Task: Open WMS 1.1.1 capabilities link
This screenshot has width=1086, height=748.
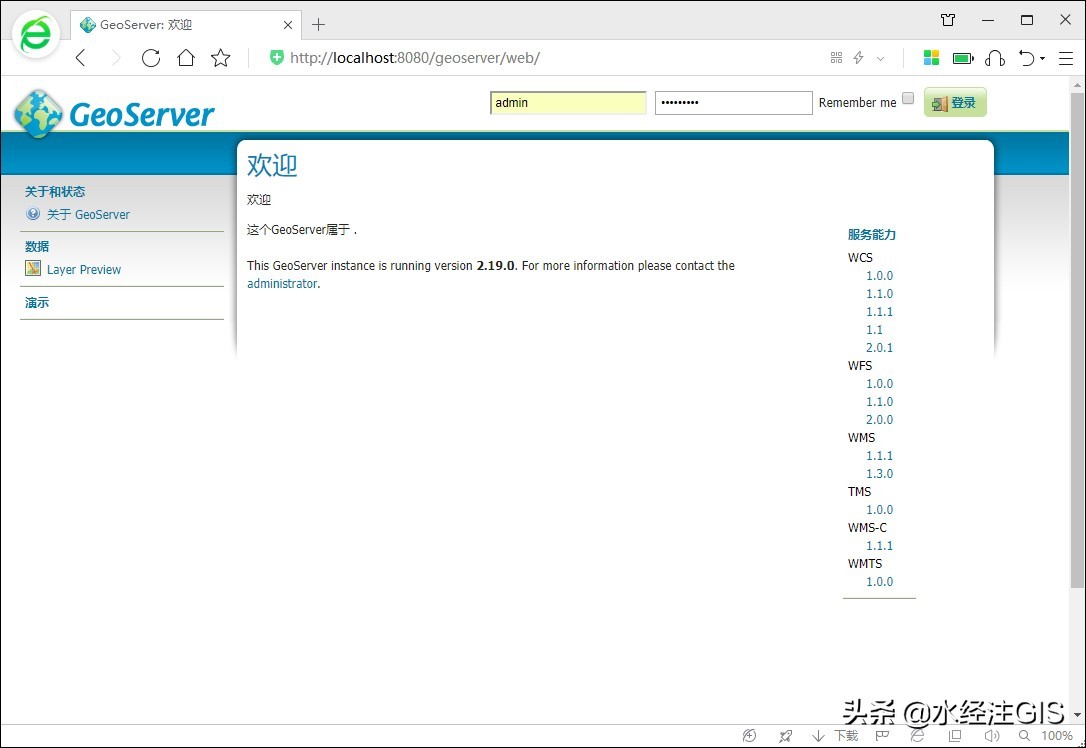Action: (880, 456)
